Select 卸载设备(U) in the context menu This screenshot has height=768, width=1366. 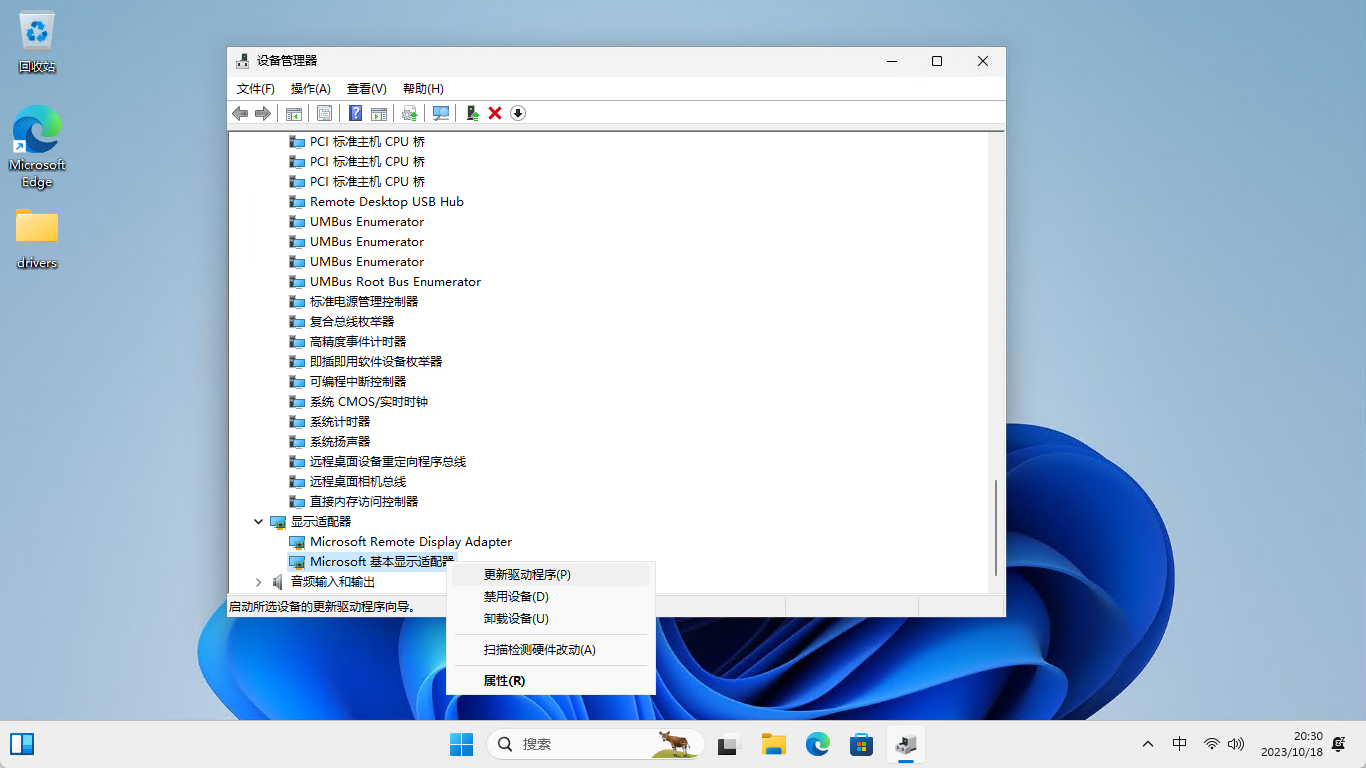coord(516,619)
